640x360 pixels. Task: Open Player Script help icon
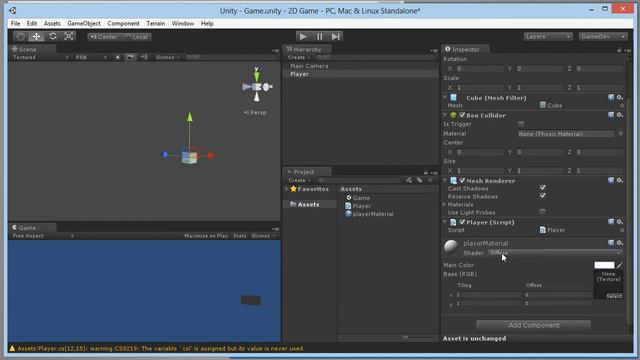(x=611, y=222)
